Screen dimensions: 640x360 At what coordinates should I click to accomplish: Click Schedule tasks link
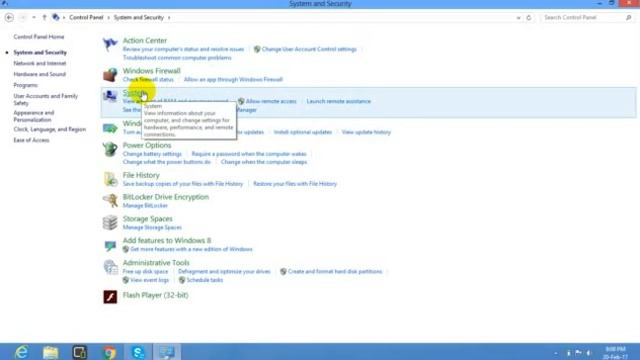click(204, 280)
